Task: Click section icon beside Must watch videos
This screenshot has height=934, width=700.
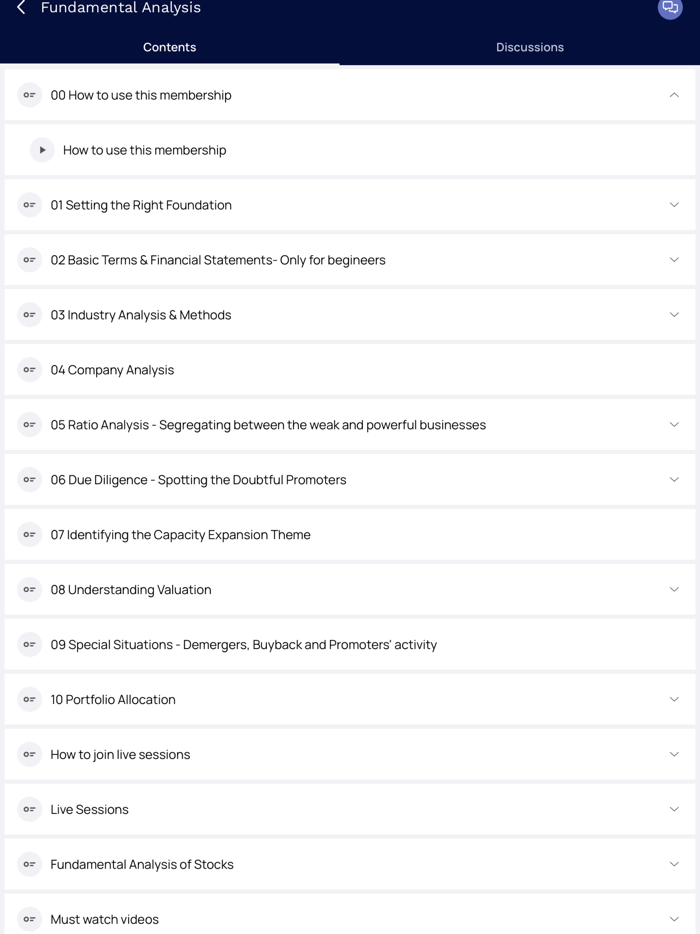Action: (30, 919)
